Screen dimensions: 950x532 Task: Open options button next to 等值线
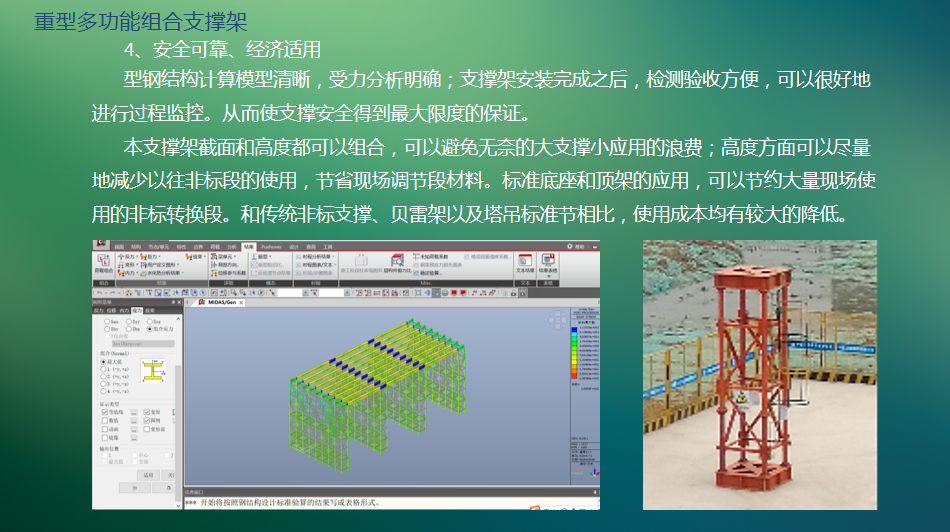tap(134, 412)
